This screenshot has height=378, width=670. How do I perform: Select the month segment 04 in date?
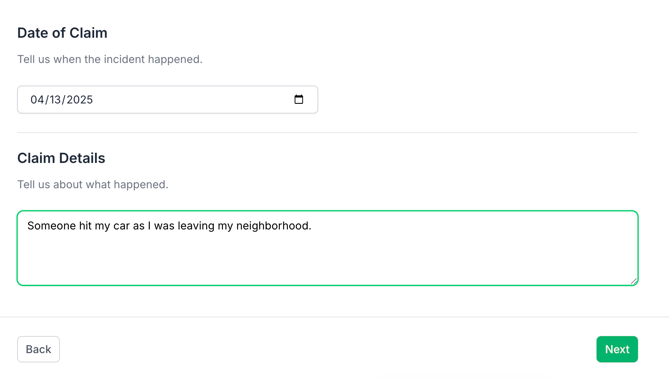coord(37,100)
